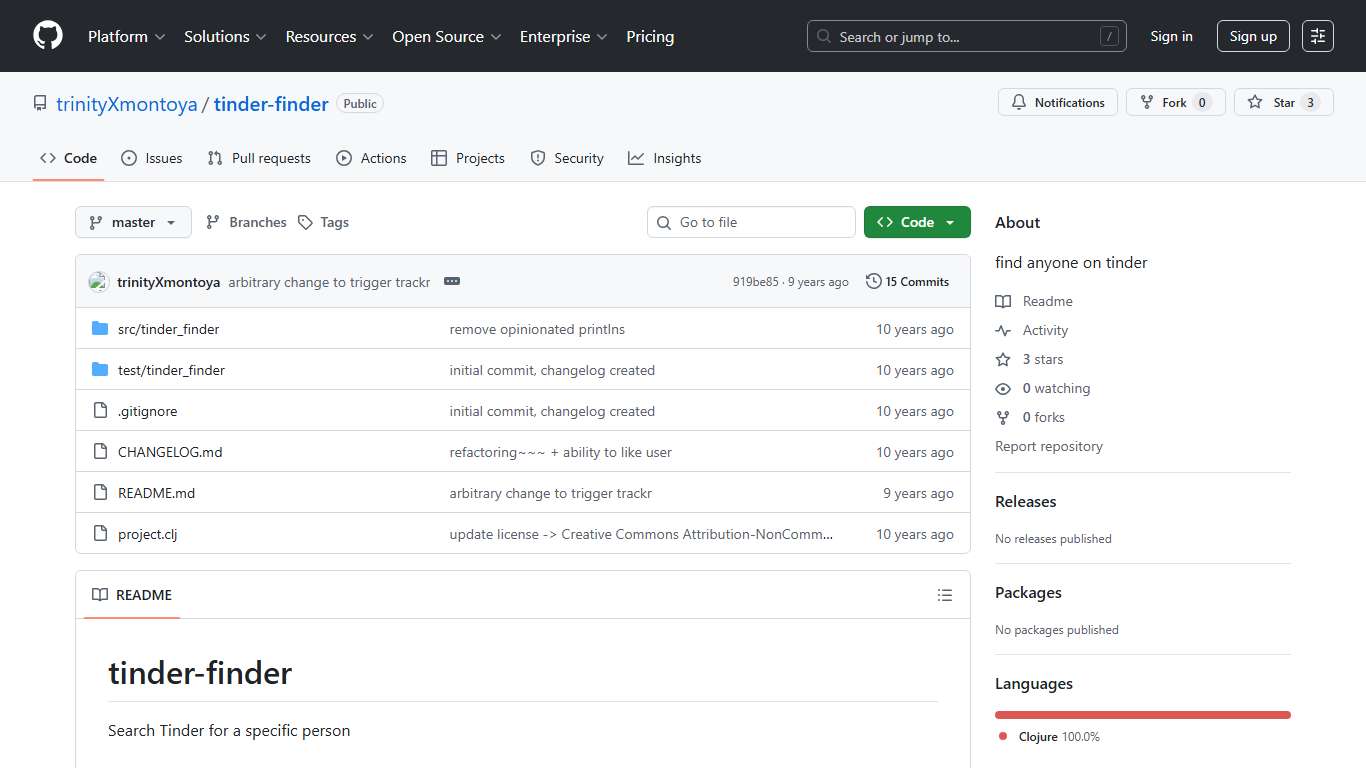Screen dimensions: 1366x768
Task: Switch to the Issues tab
Action: [152, 158]
